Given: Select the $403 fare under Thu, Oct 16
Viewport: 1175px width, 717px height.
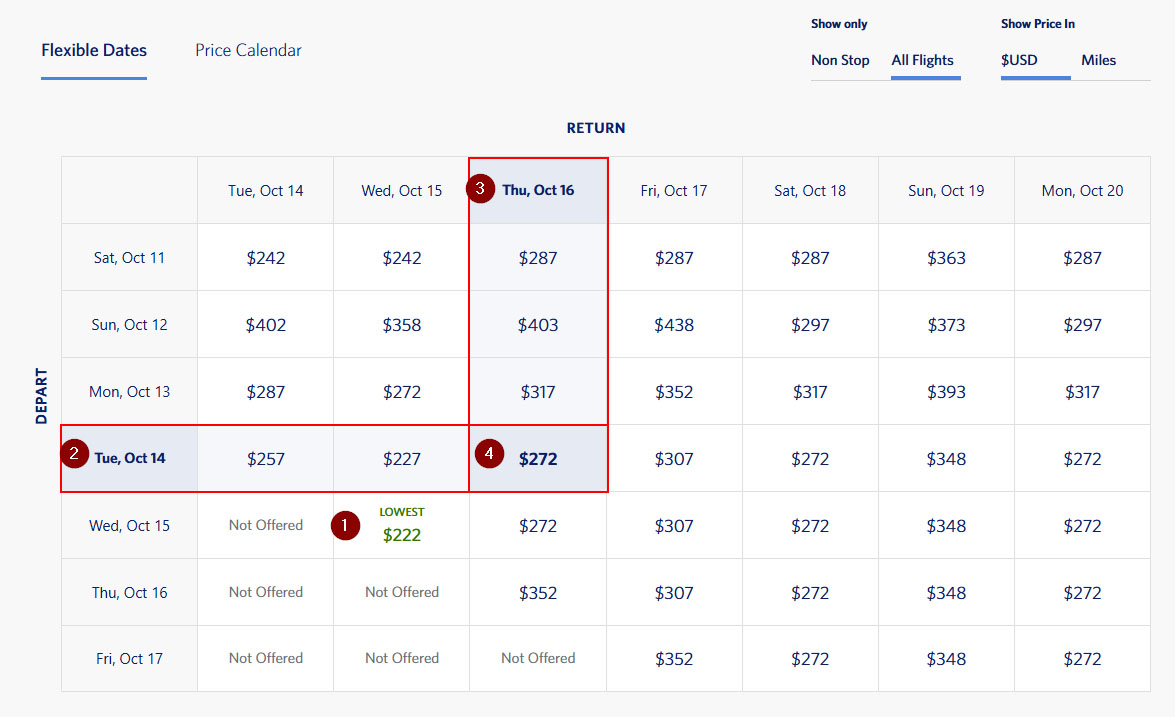Looking at the screenshot, I should [538, 325].
